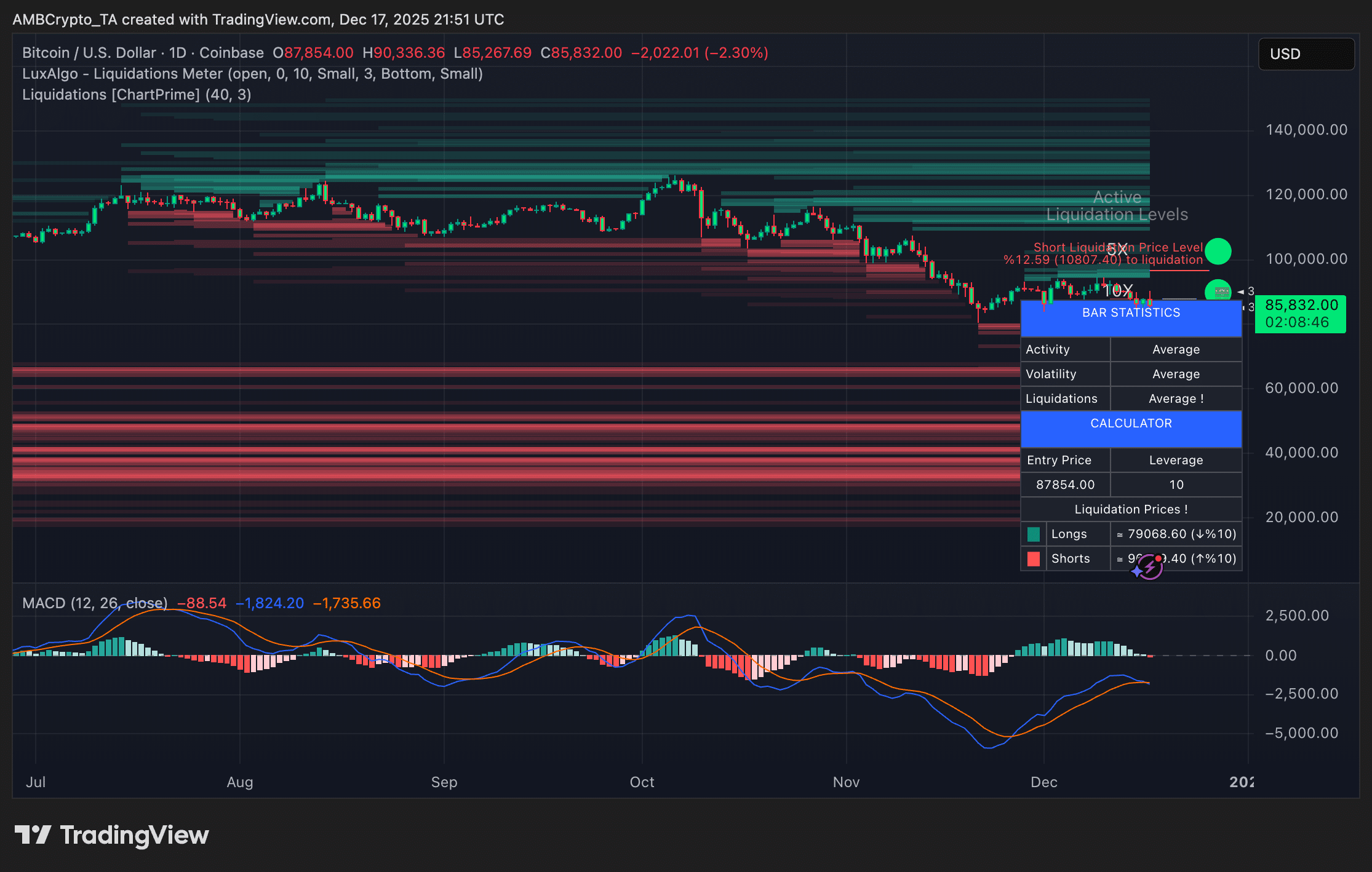Viewport: 1372px width, 872px height.
Task: Click the Oct label on time axis
Action: [642, 782]
